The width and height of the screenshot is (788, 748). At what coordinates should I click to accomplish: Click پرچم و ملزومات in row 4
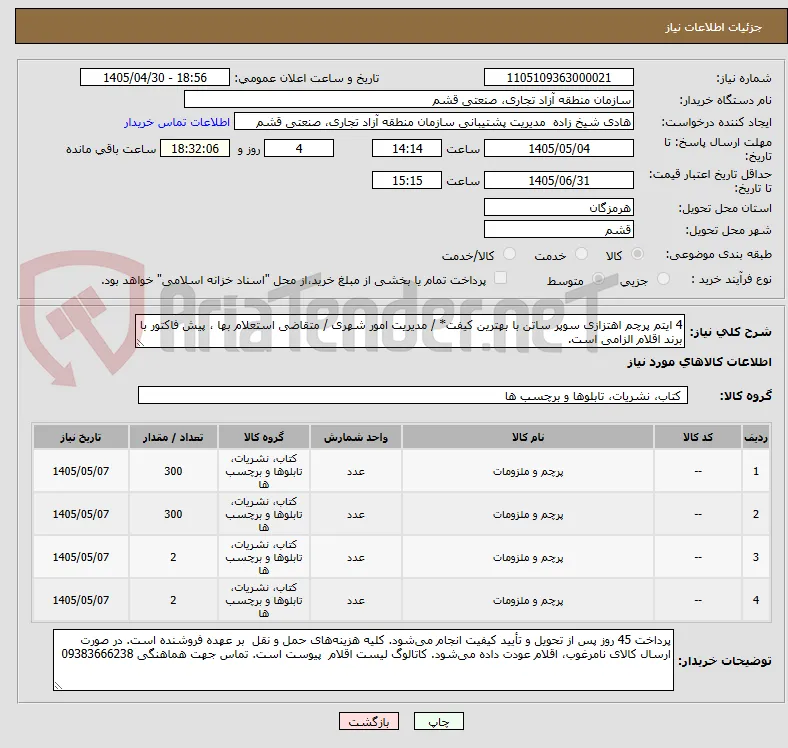click(528, 600)
